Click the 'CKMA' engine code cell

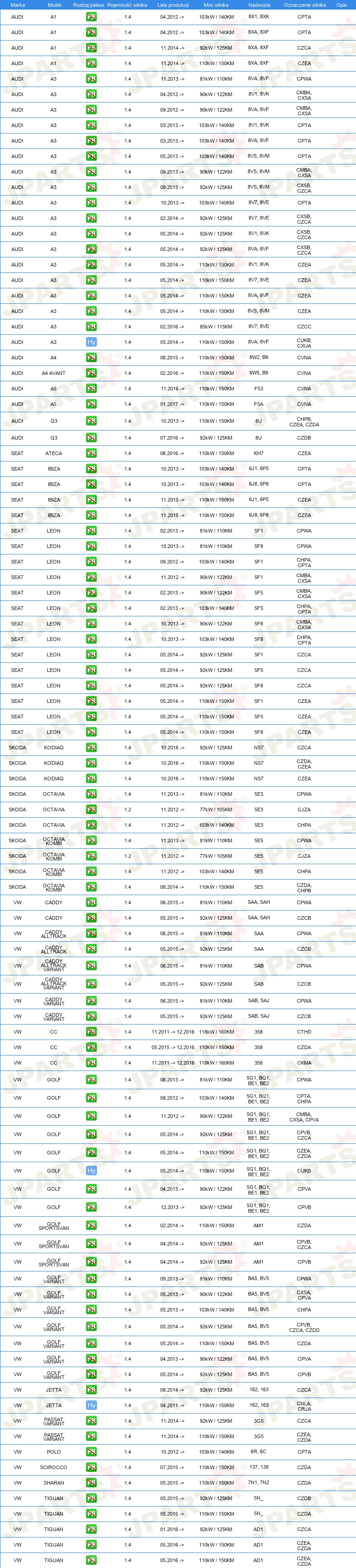coord(304,1063)
